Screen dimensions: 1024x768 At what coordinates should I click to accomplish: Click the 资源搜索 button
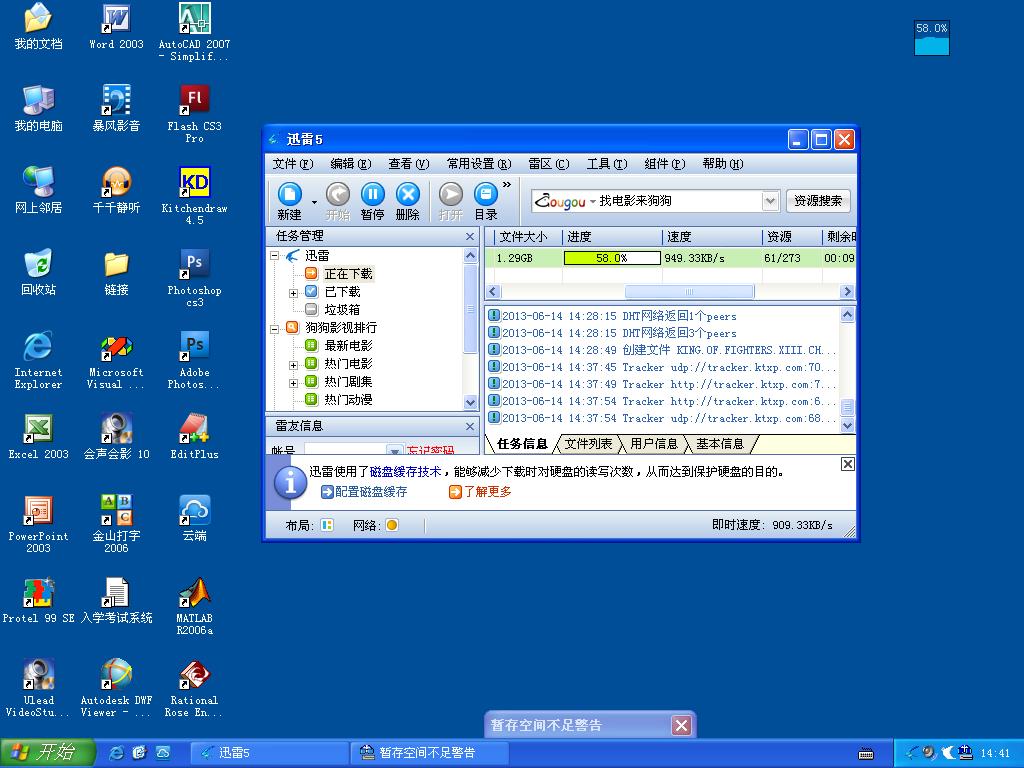[818, 201]
